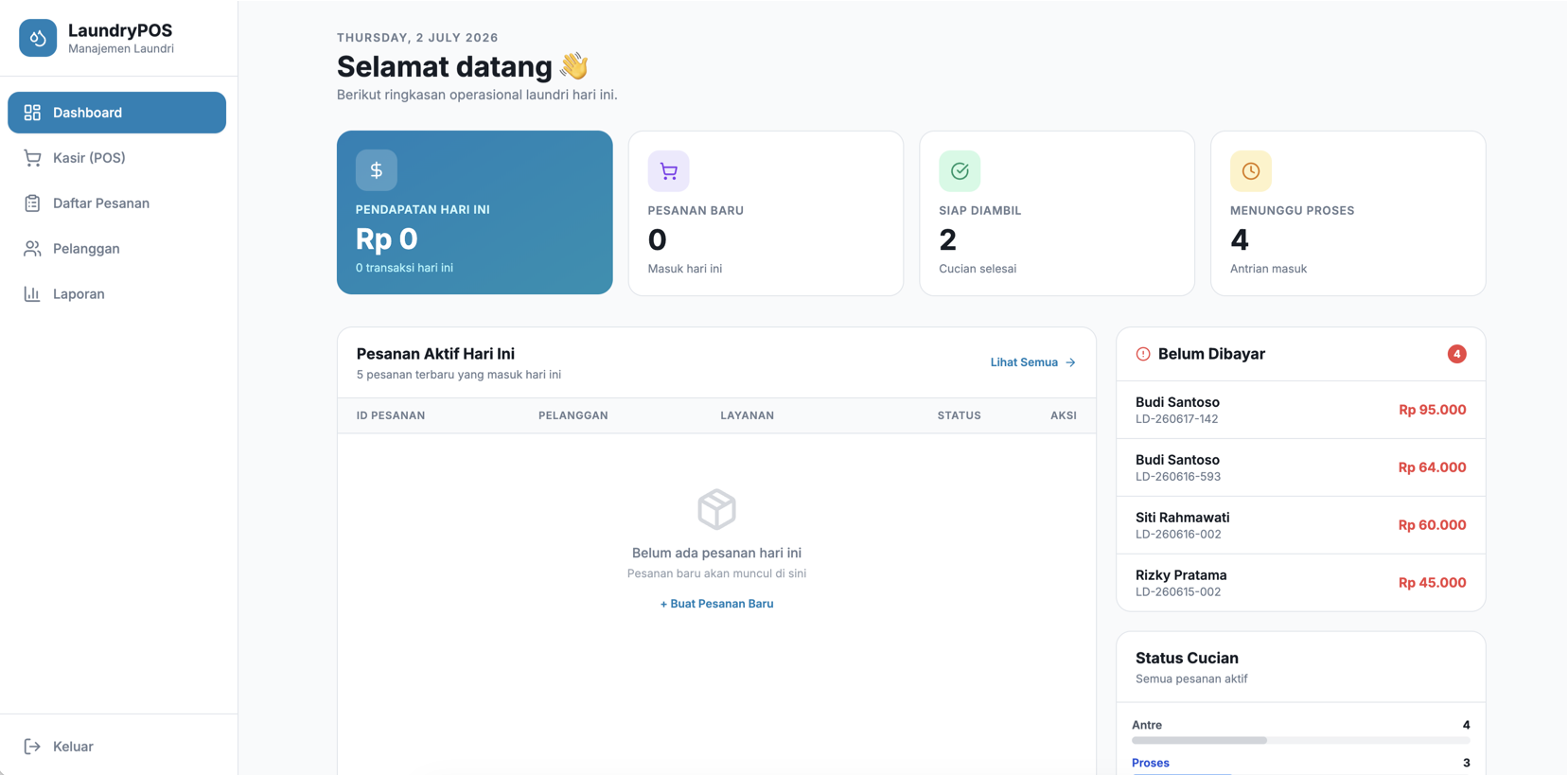Go to Daftar Pesanan
This screenshot has height=775, width=1568.
click(x=117, y=203)
